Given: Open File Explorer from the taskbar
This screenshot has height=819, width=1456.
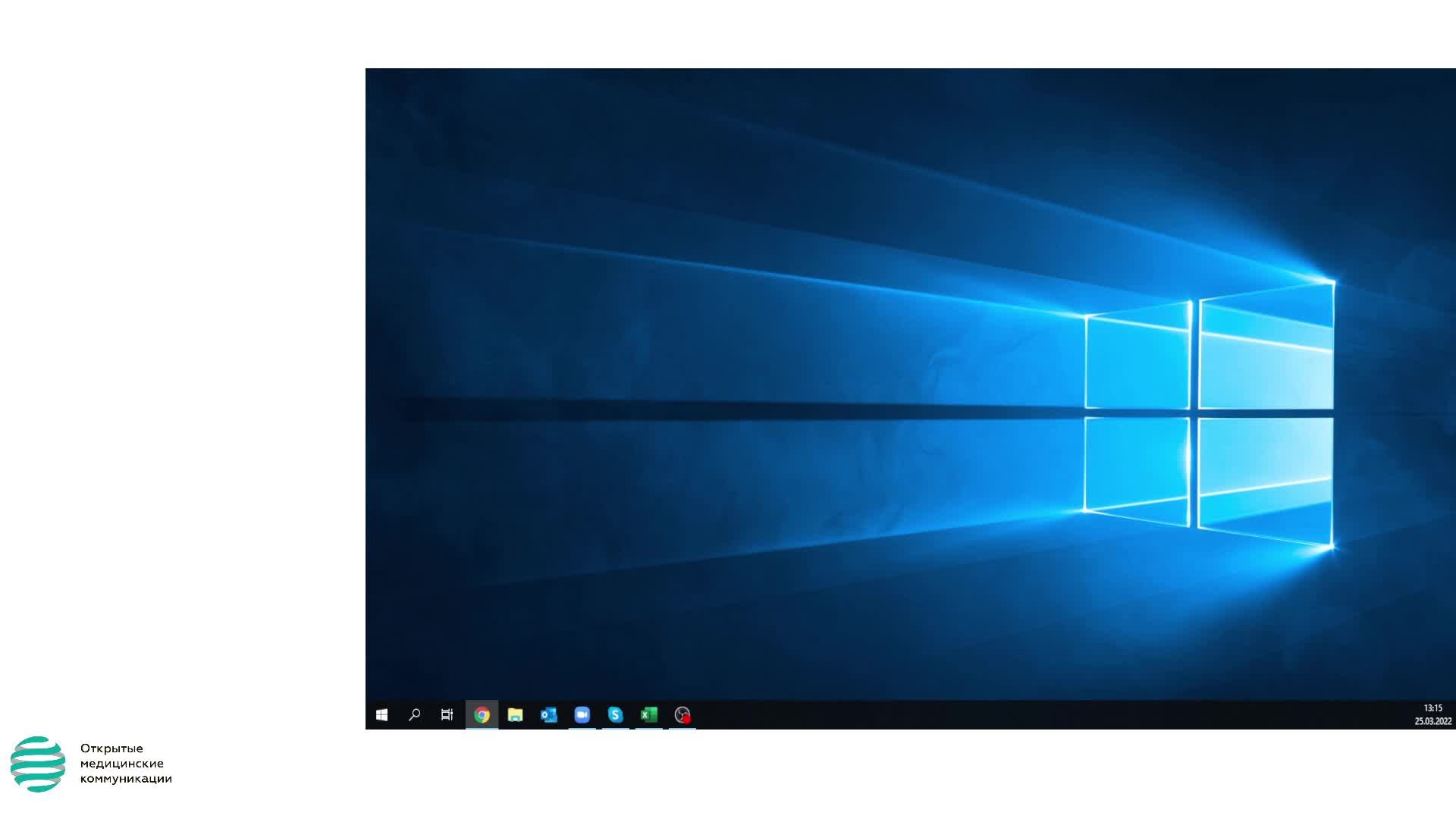Looking at the screenshot, I should point(515,715).
